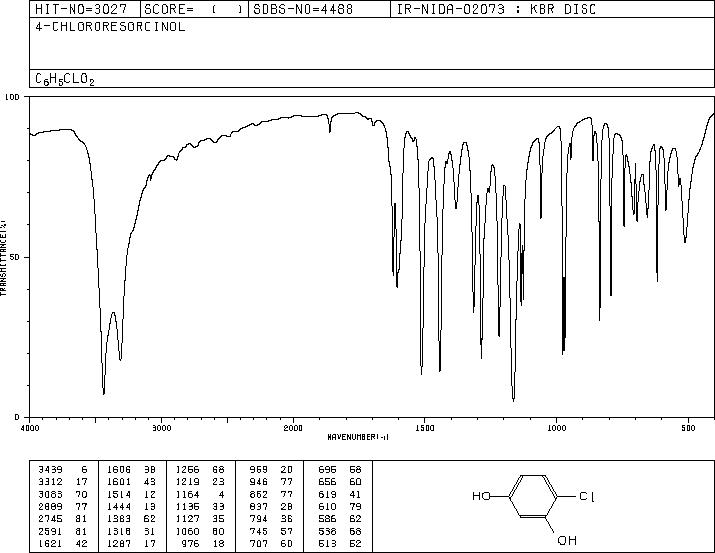Image resolution: width=715 pixels, height=553 pixels.
Task: Click the HIT-NO=3027 header field
Action: pyautogui.click(x=80, y=9)
